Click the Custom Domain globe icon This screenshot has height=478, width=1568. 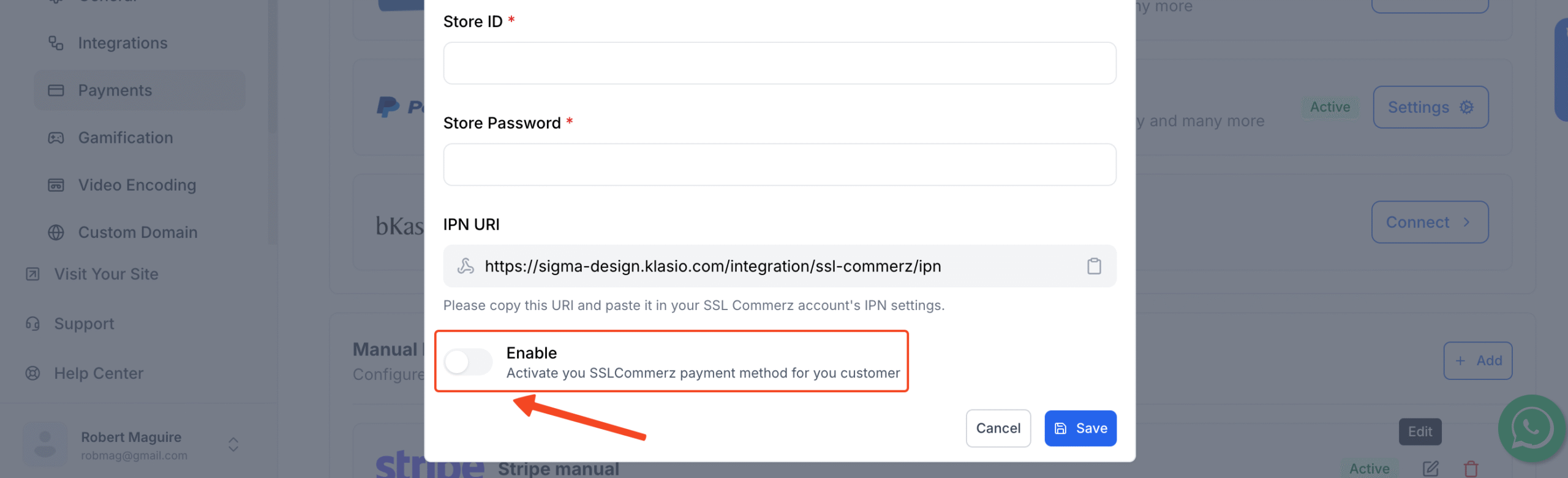coord(56,232)
